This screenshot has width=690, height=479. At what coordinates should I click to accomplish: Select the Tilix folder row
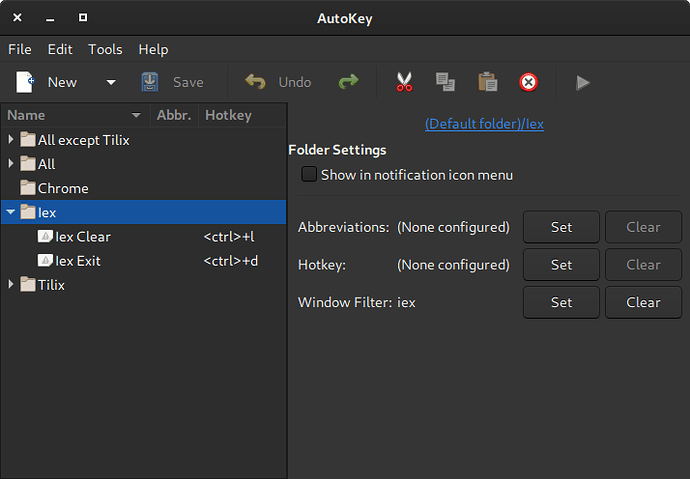(x=143, y=285)
